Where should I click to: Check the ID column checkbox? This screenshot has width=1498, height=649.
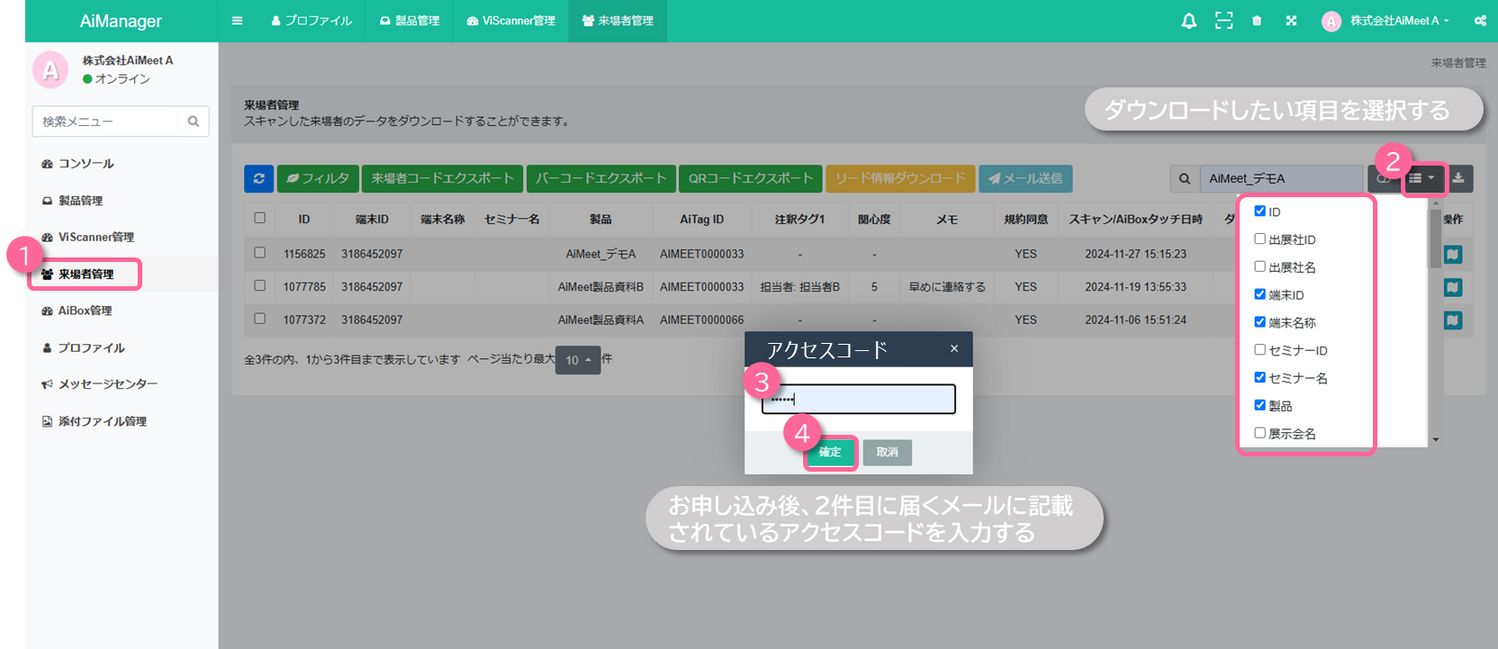1260,212
